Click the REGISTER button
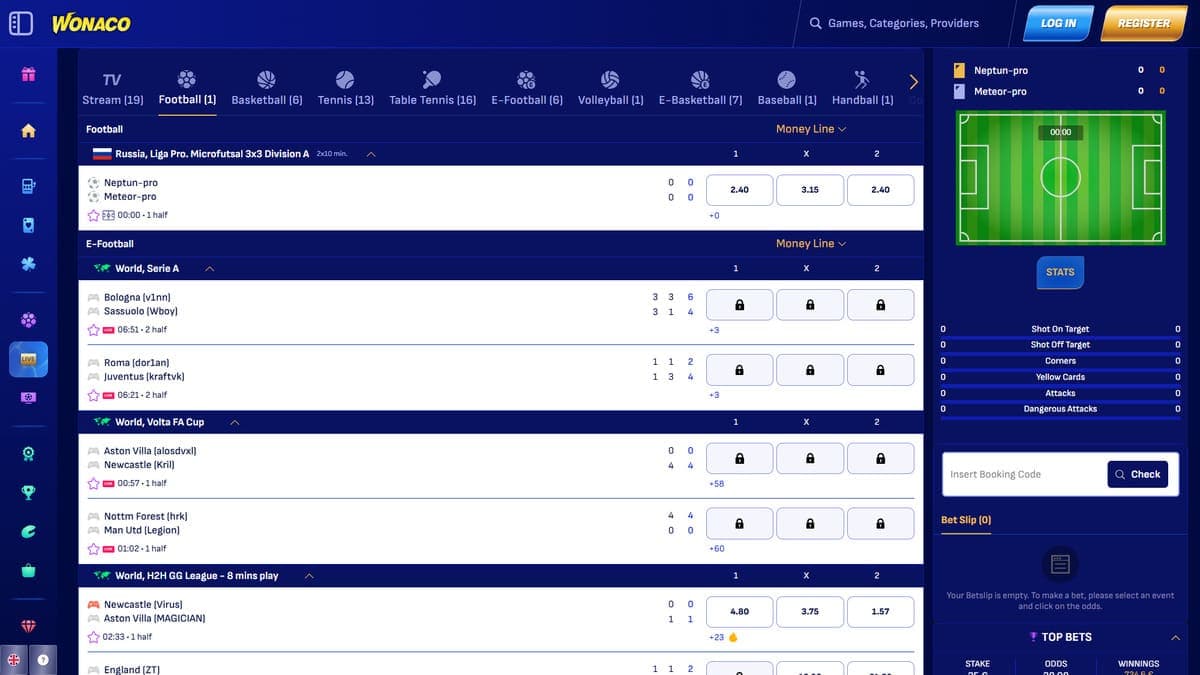 tap(1143, 23)
